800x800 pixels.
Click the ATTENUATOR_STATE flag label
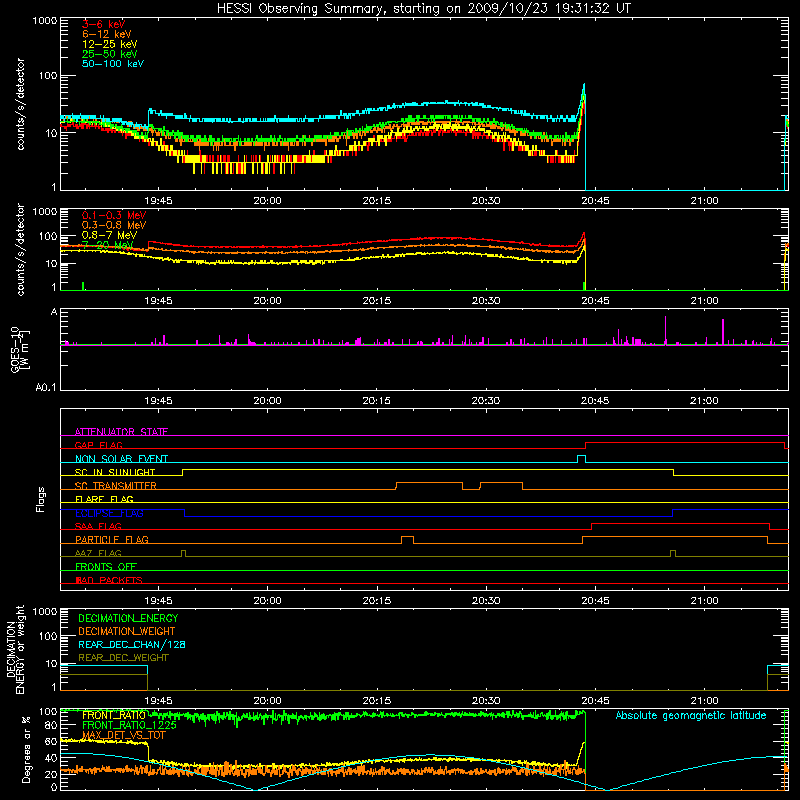pos(121,432)
